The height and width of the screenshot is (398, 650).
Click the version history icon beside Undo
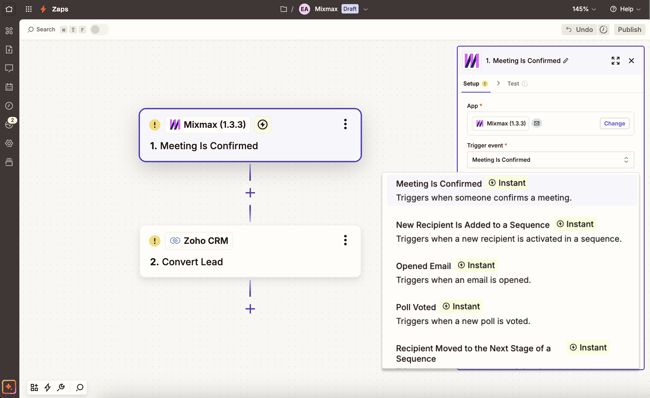tap(604, 29)
